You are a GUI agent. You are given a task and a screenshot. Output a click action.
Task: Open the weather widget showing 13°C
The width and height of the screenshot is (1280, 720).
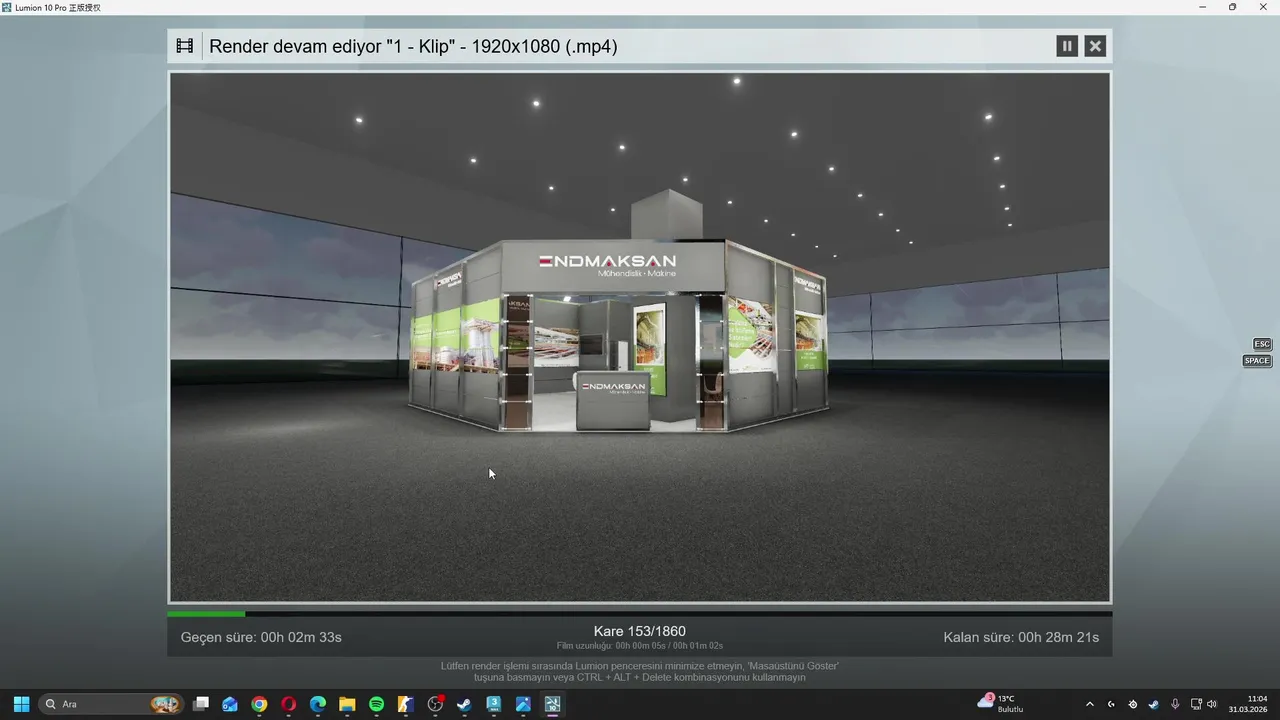click(1000, 704)
